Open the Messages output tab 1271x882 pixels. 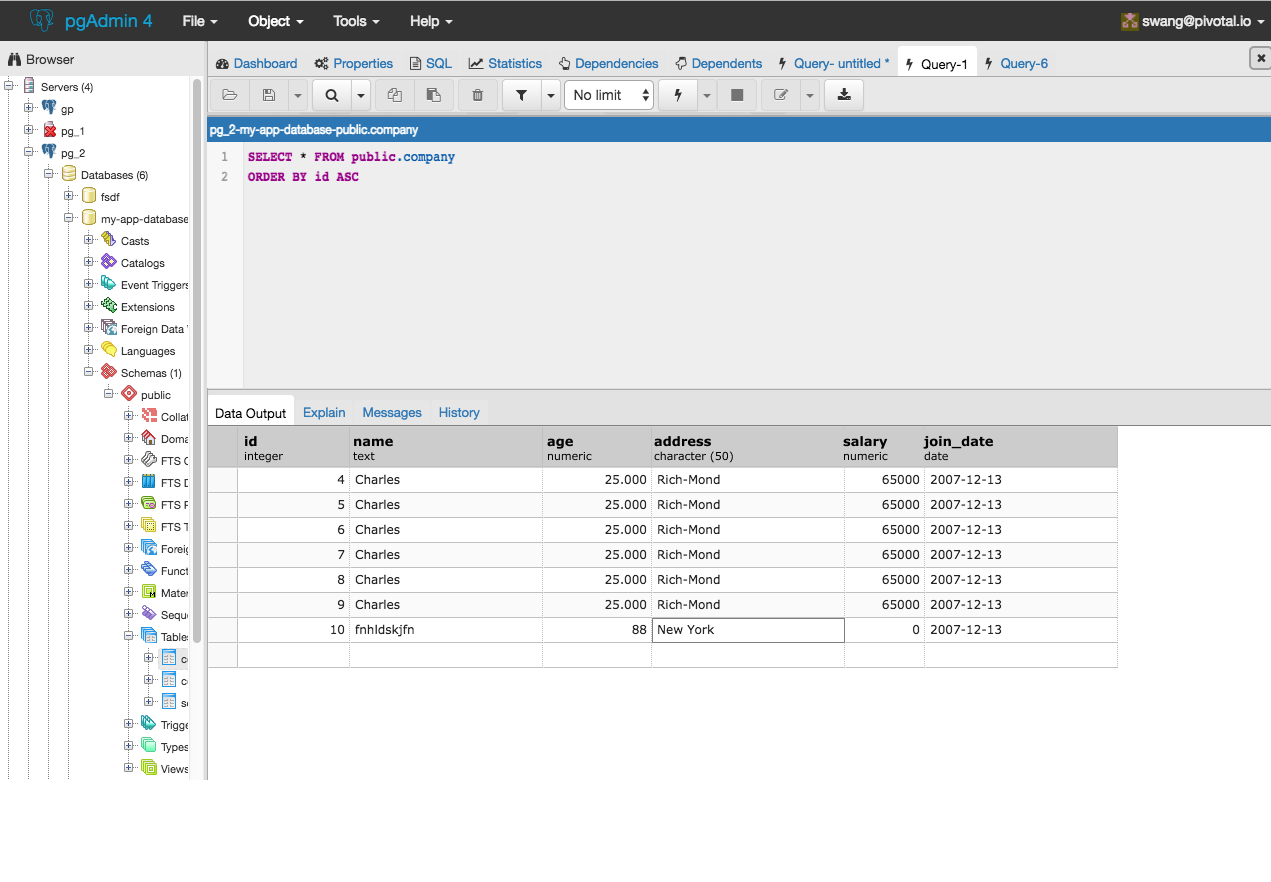tap(391, 412)
